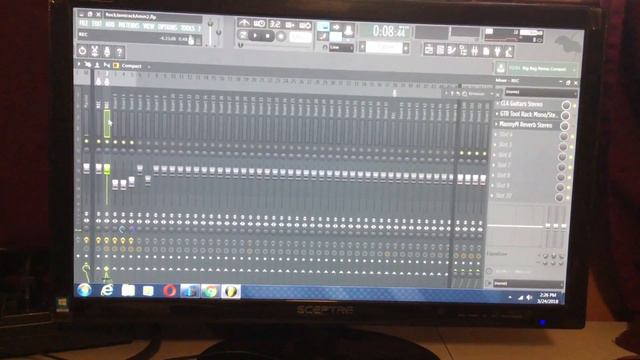The width and height of the screenshot is (640, 360).
Task: Click the sixth icon in the window shortcut row
Action: tap(486, 51)
